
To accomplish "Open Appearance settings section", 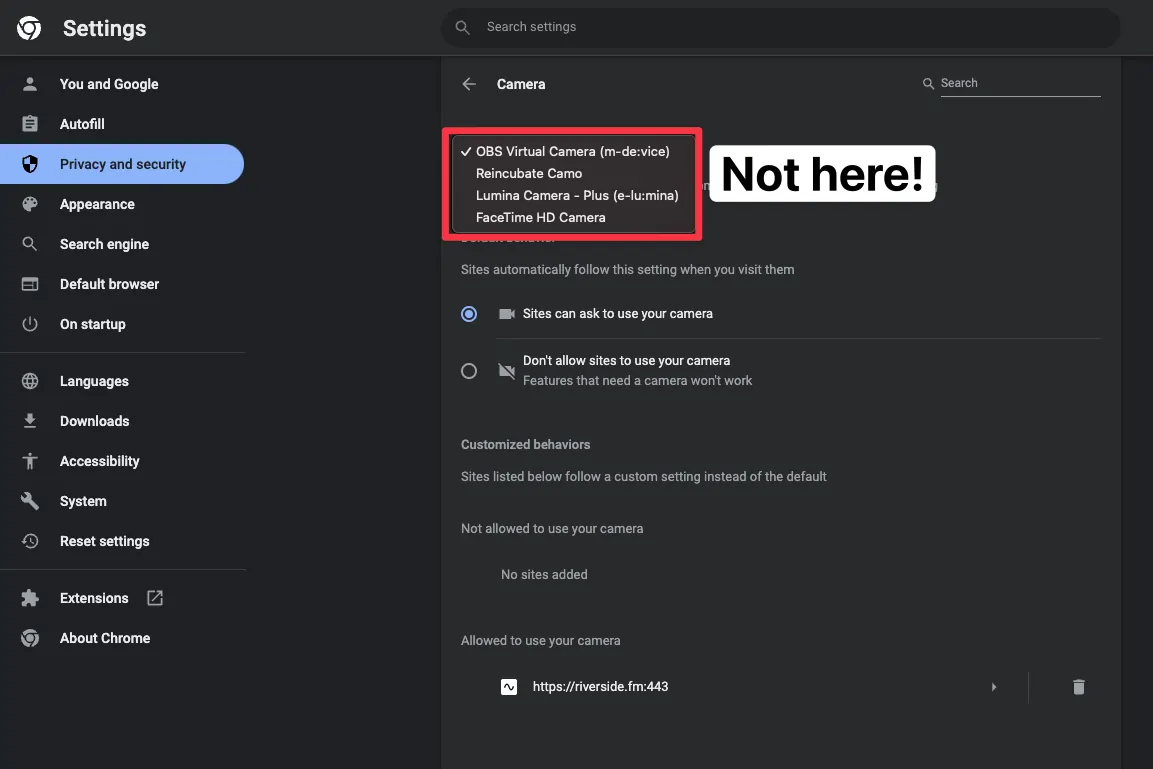I will (x=122, y=204).
